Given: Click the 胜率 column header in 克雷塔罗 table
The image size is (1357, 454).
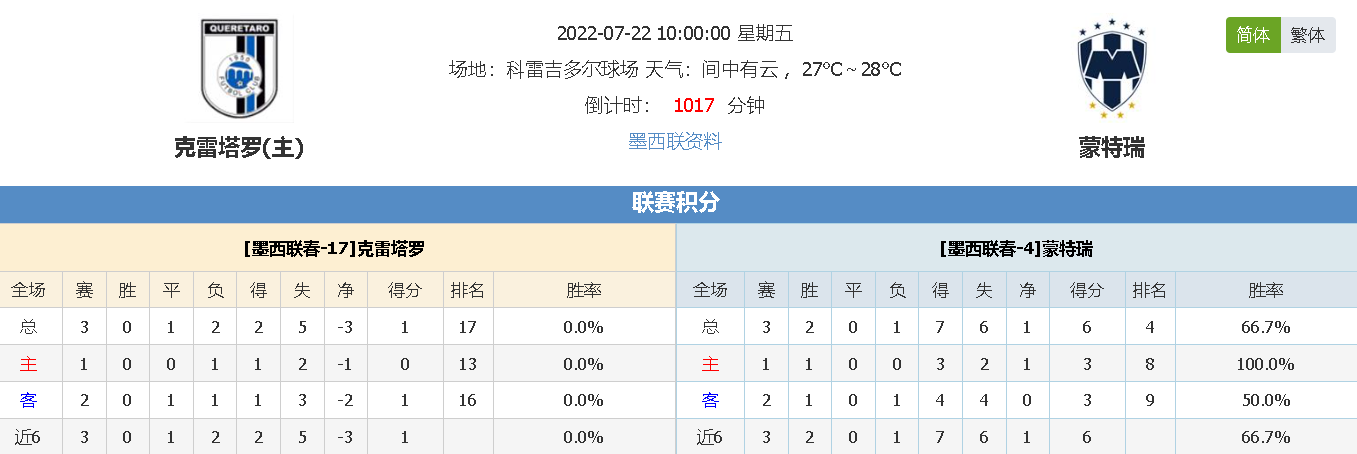Looking at the screenshot, I should click(x=584, y=290).
